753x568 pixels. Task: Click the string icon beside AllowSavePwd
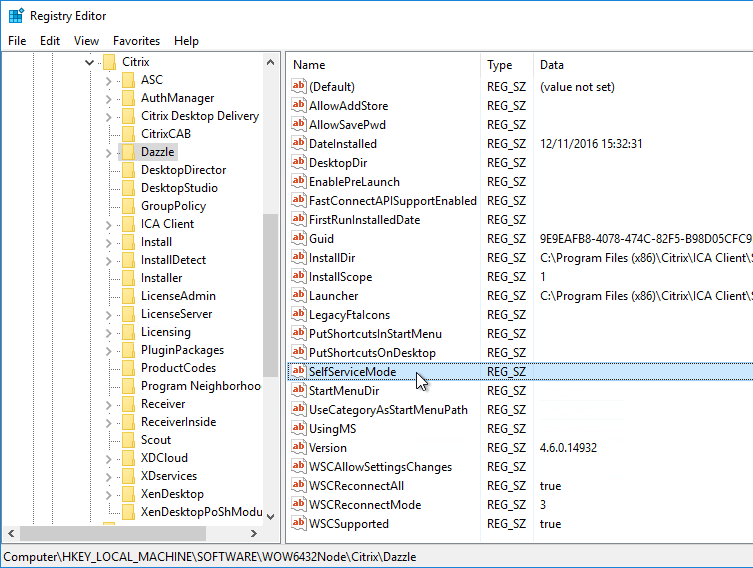coord(299,124)
